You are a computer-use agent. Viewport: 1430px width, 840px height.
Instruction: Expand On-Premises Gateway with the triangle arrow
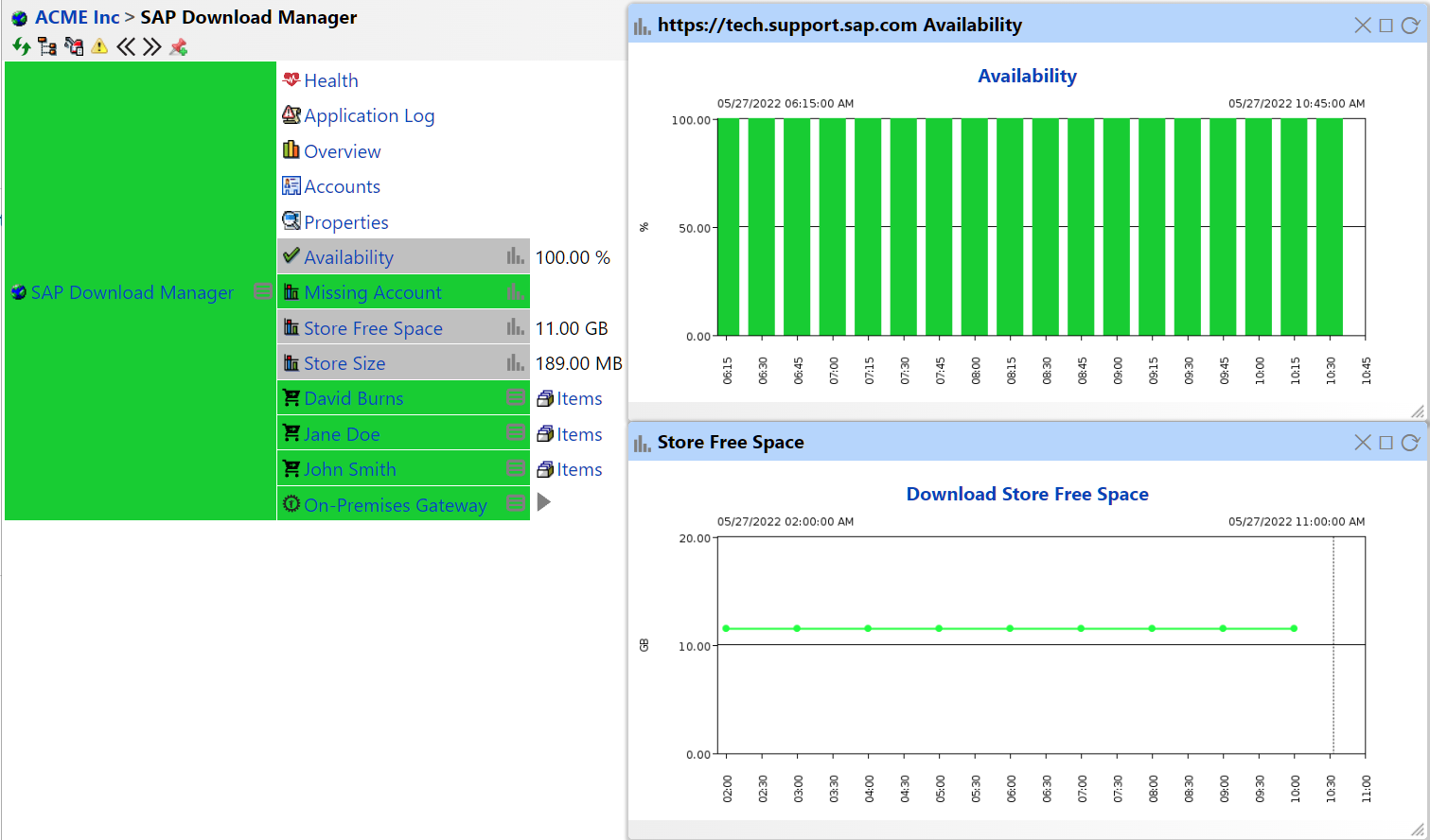pyautogui.click(x=543, y=502)
